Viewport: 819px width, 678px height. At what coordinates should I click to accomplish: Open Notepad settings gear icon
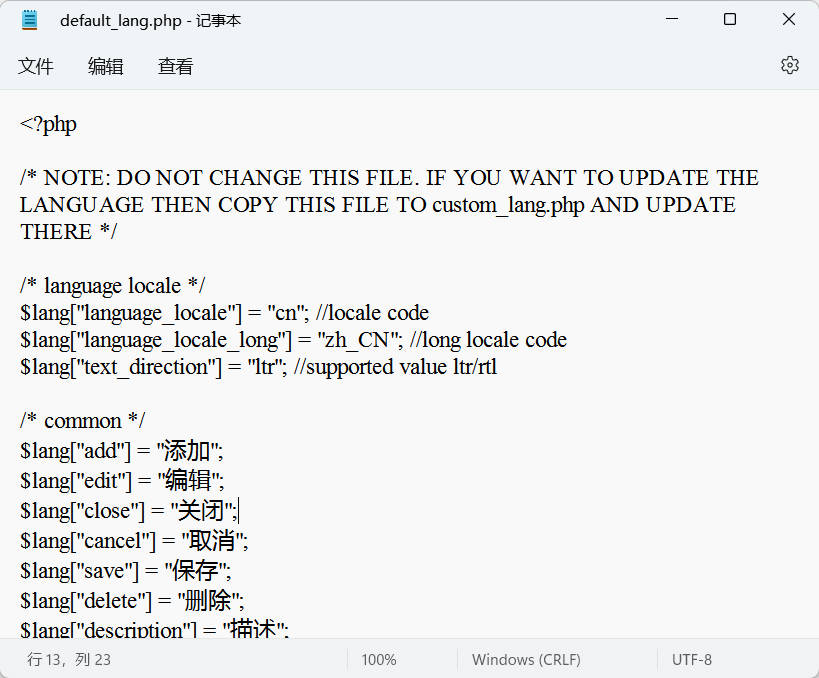tap(789, 65)
